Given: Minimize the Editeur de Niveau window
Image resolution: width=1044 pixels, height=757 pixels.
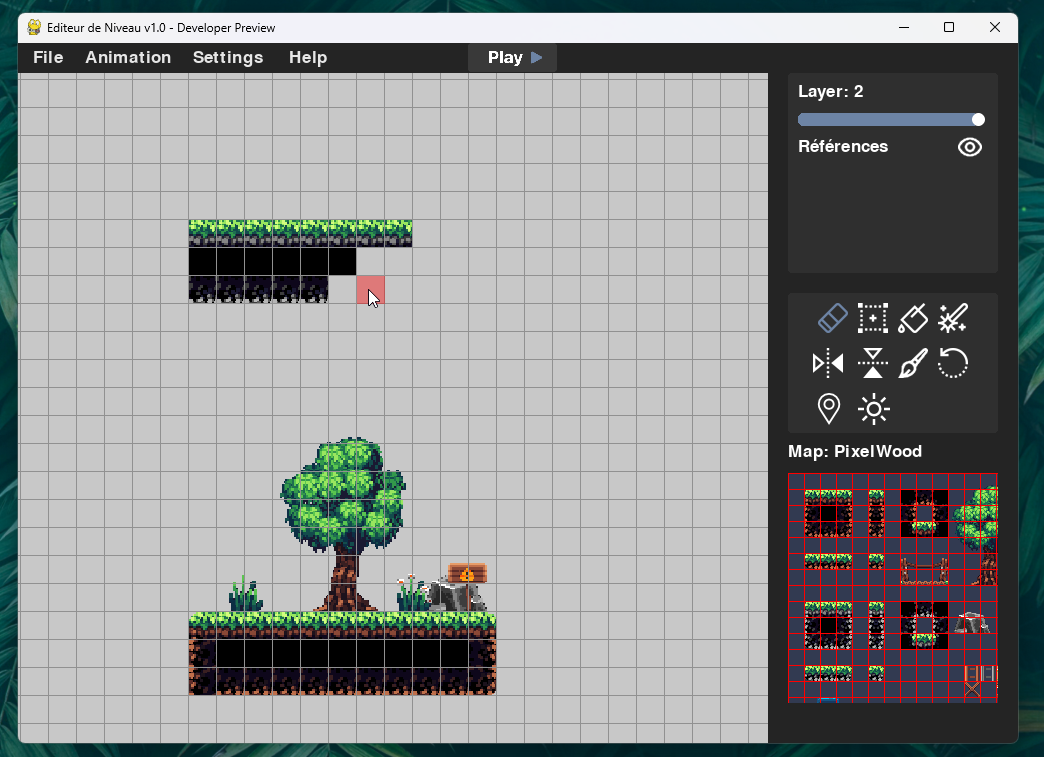Looking at the screenshot, I should click(904, 27).
